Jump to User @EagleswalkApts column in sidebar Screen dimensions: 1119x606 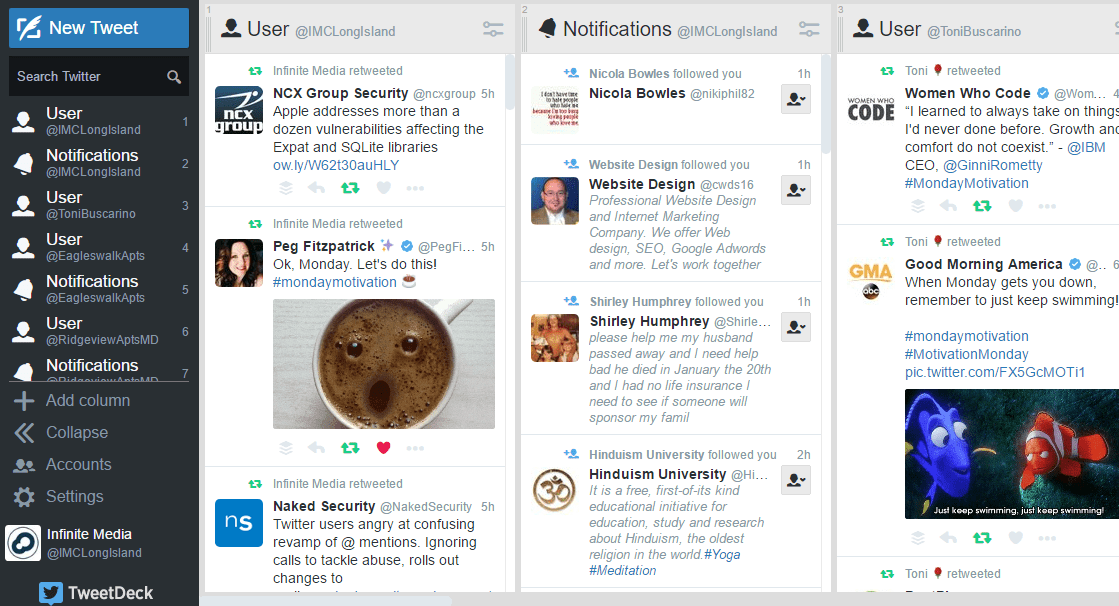98,247
